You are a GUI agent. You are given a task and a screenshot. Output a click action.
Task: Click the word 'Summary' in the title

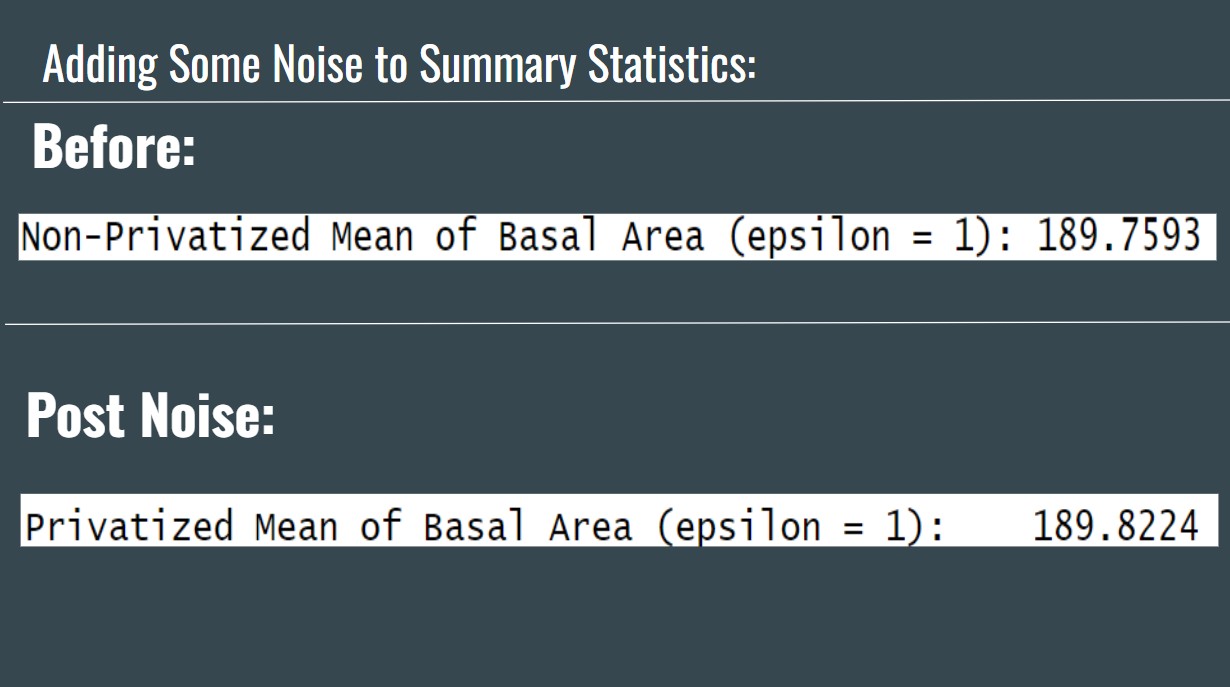pyautogui.click(x=497, y=66)
